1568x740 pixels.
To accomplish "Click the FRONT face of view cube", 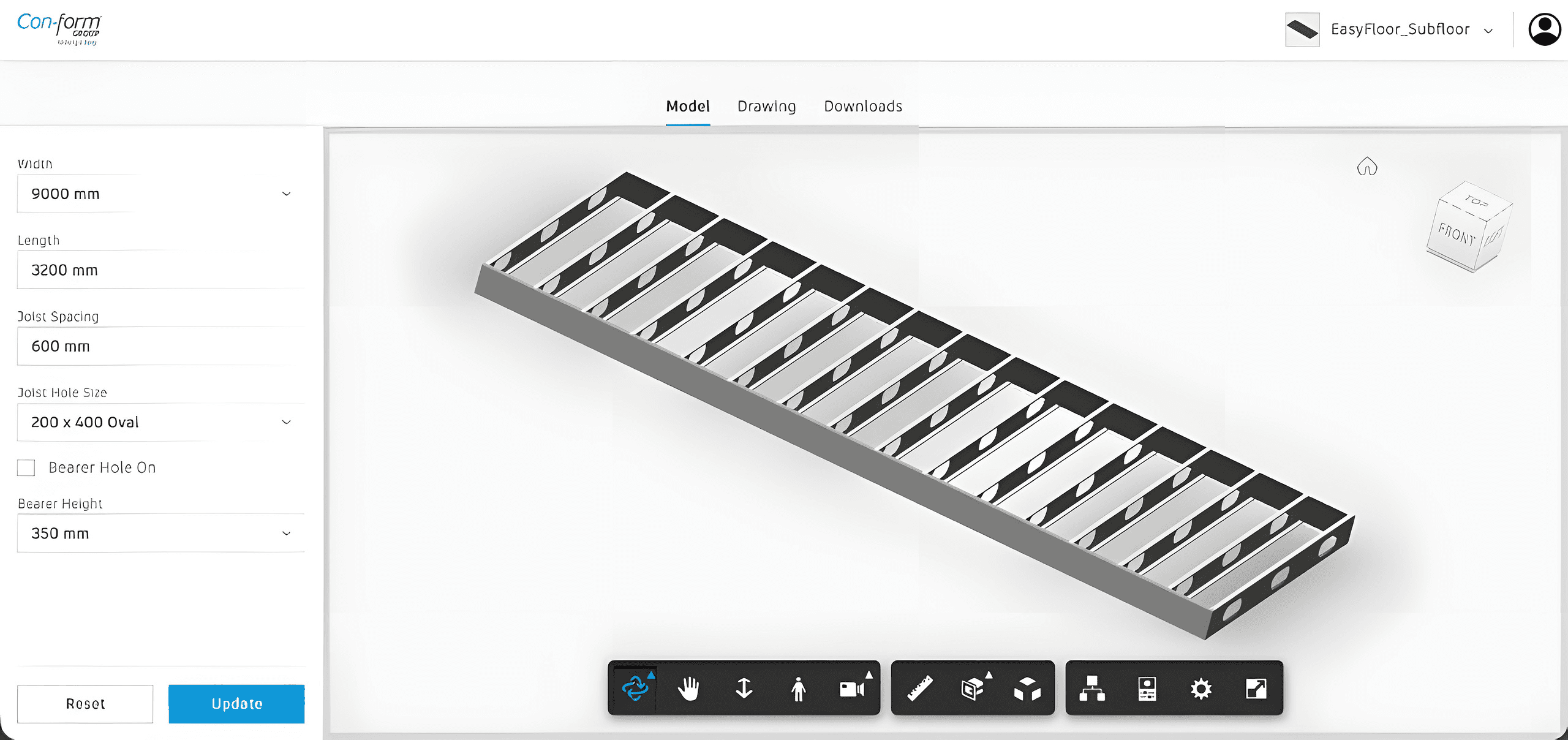I will coord(1457,235).
